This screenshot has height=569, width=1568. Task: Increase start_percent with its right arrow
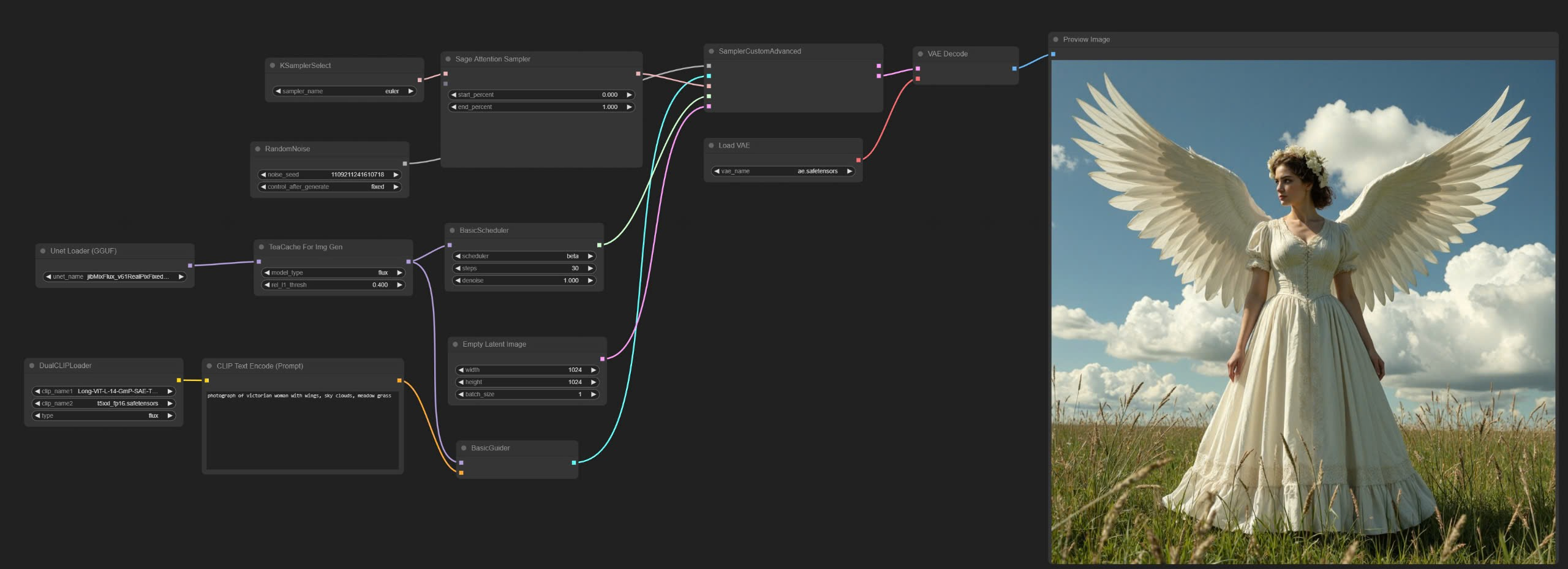click(x=629, y=95)
